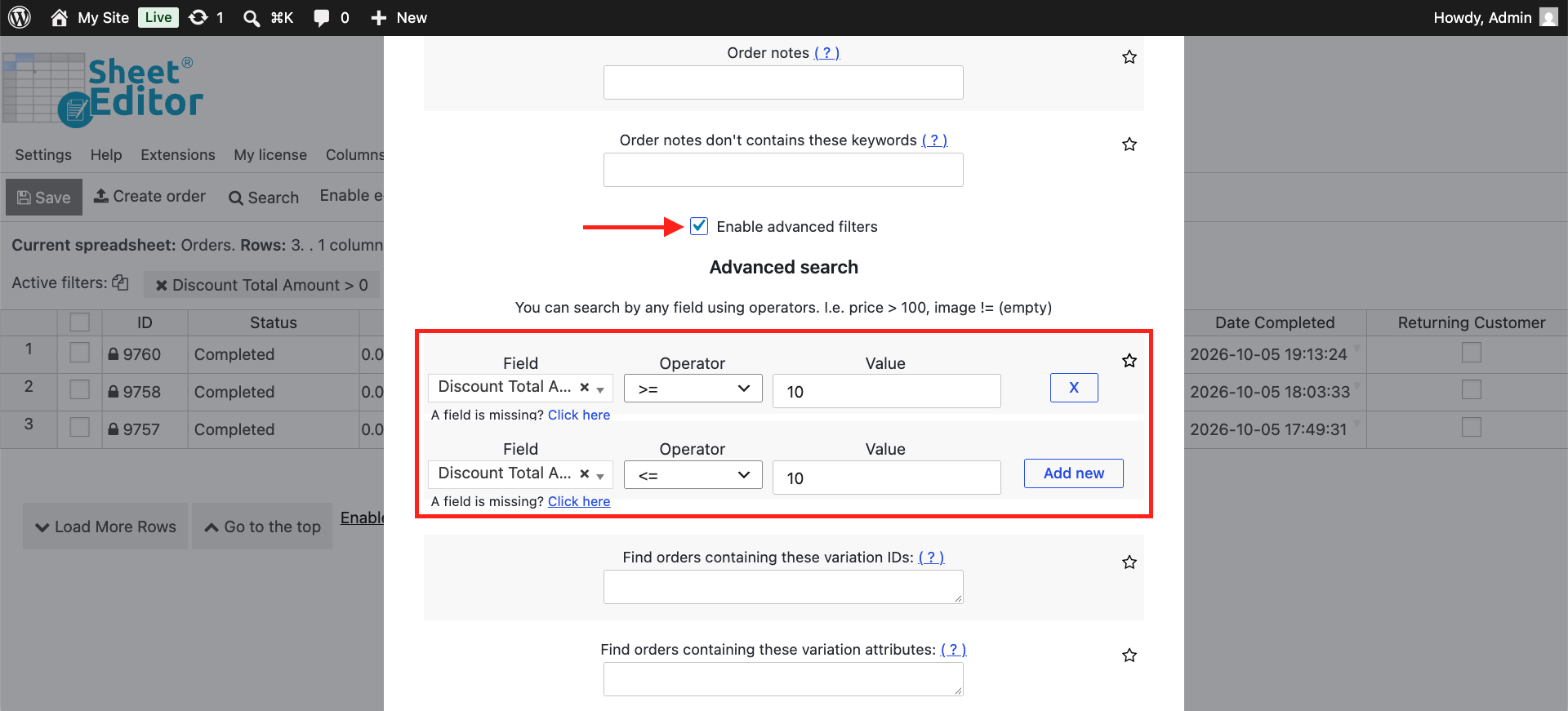Star the advanced search filter row
1568x711 pixels.
(x=1129, y=361)
